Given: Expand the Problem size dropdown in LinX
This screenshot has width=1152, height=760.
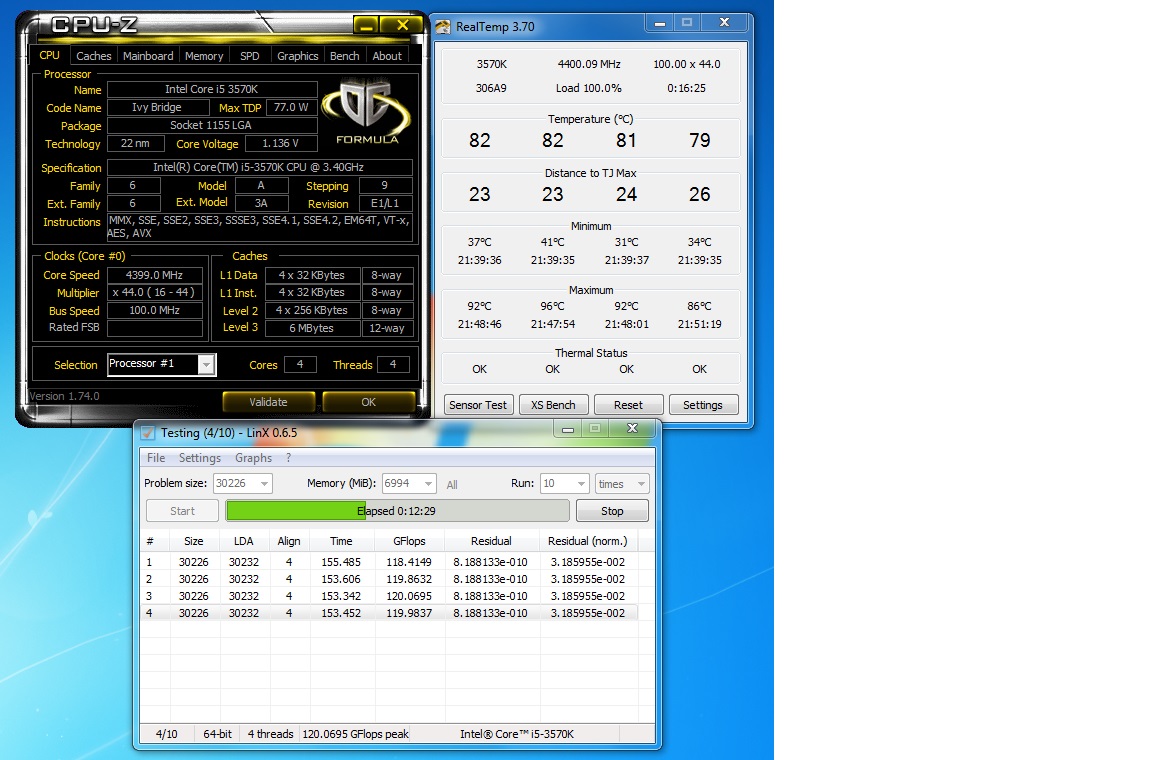Looking at the screenshot, I should pyautogui.click(x=264, y=484).
